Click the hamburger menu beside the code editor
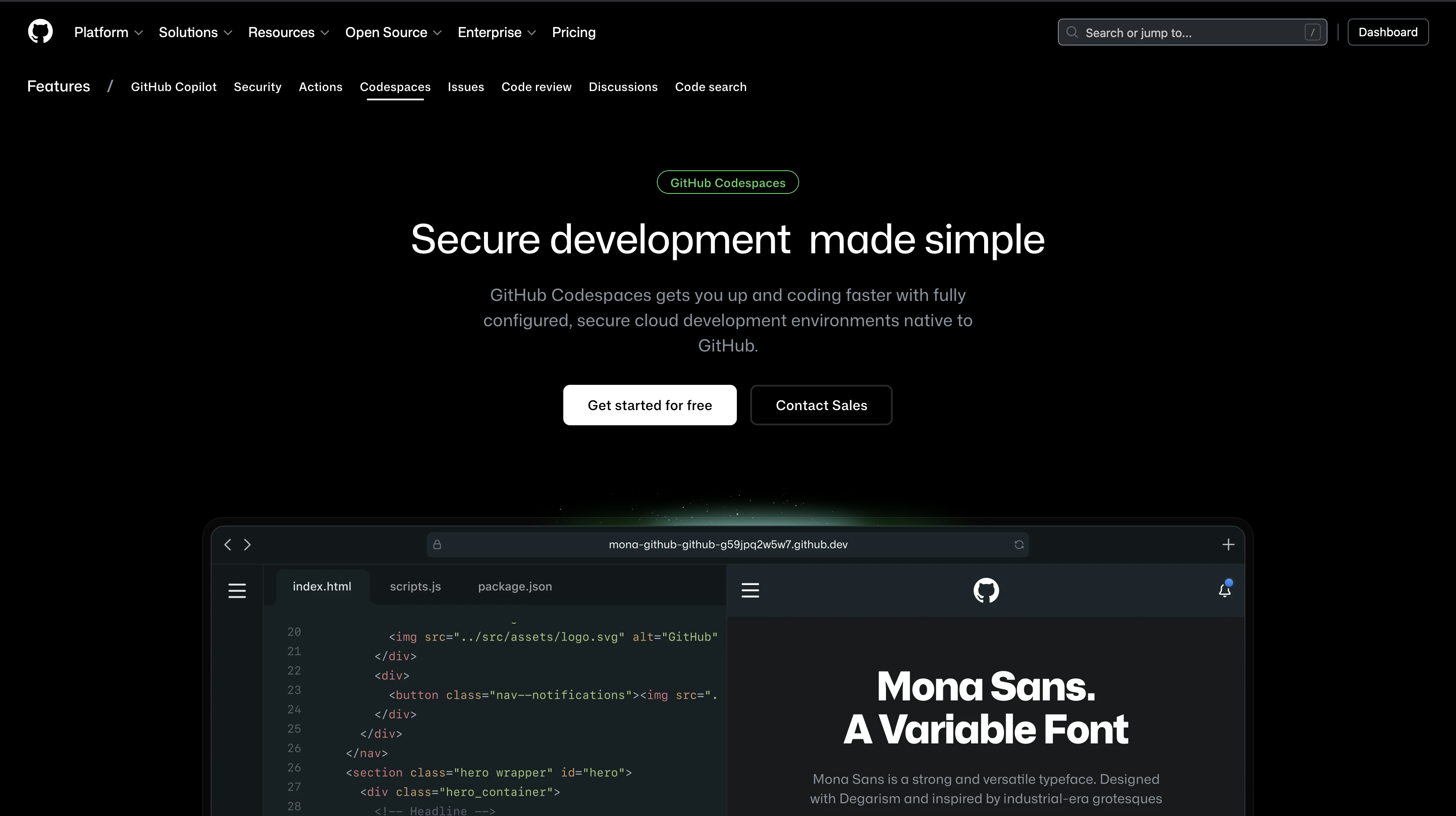The height and width of the screenshot is (816, 1456). [237, 590]
